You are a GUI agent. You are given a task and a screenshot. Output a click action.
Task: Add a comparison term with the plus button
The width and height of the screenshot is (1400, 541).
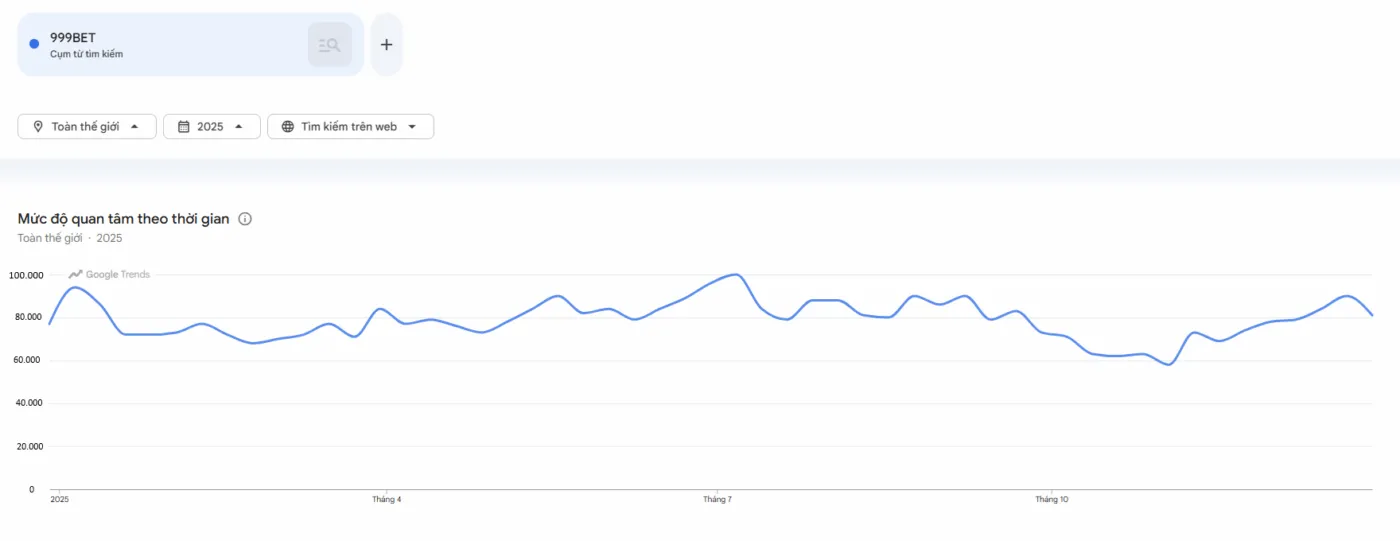[387, 45]
